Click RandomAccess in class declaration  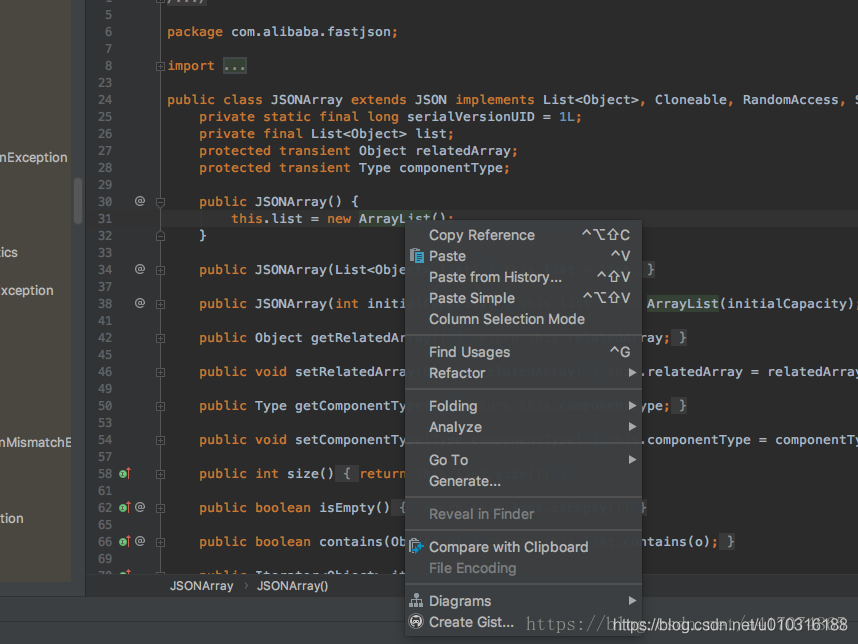click(x=790, y=100)
